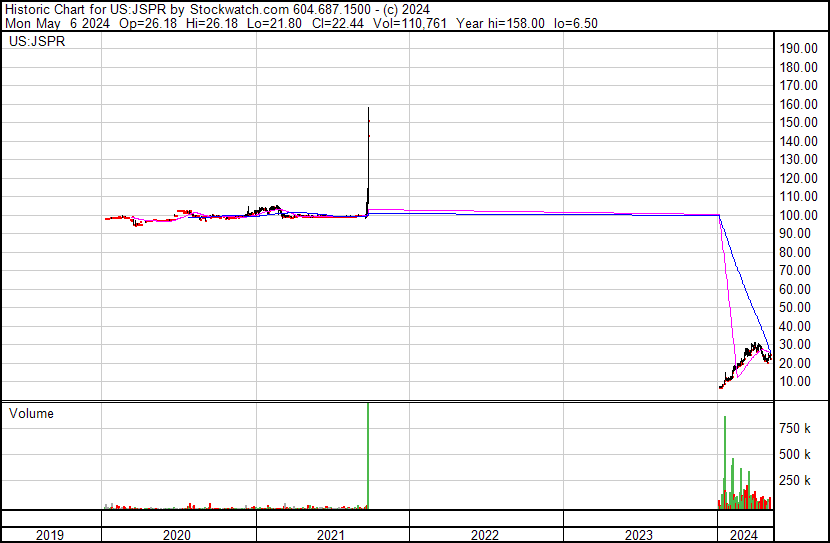Click the 750 k volume axis label
This screenshot has height=543, width=830.
pos(802,428)
